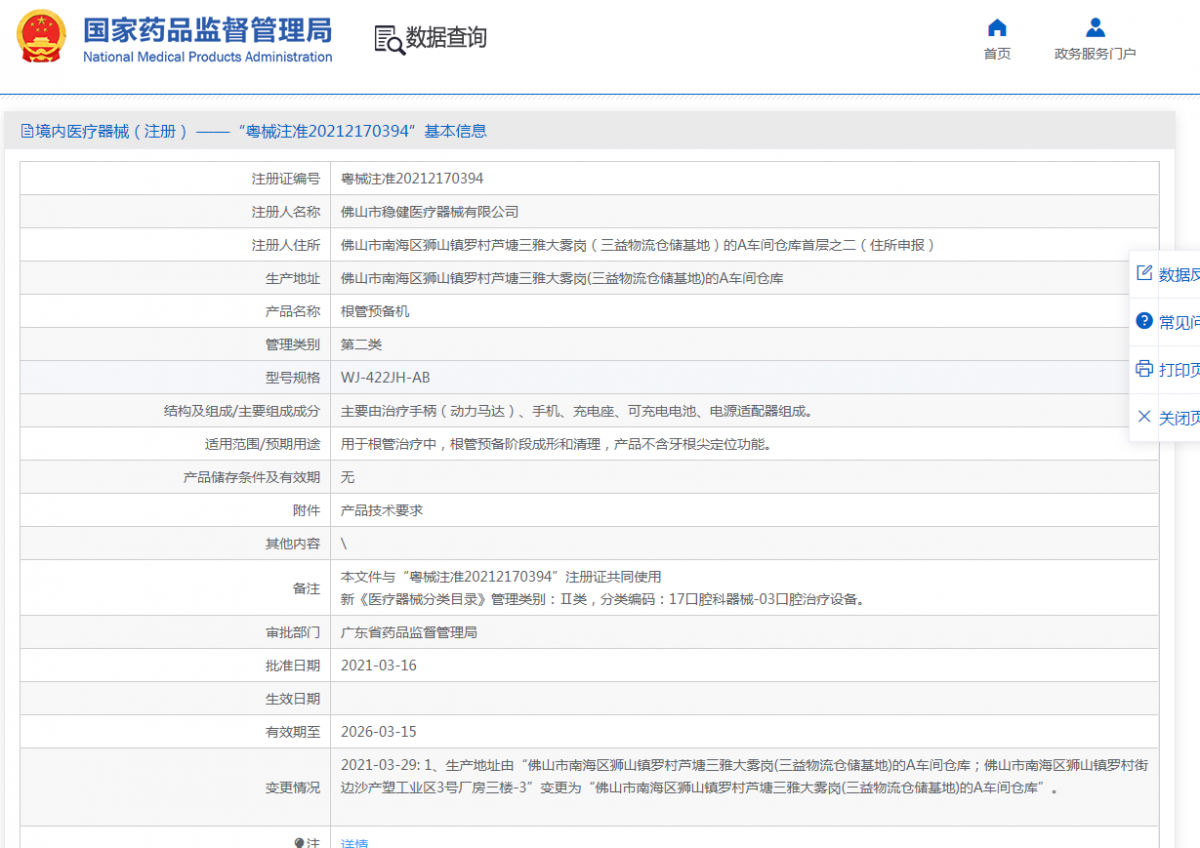Open the 产品技术要求 attachment

click(382, 510)
